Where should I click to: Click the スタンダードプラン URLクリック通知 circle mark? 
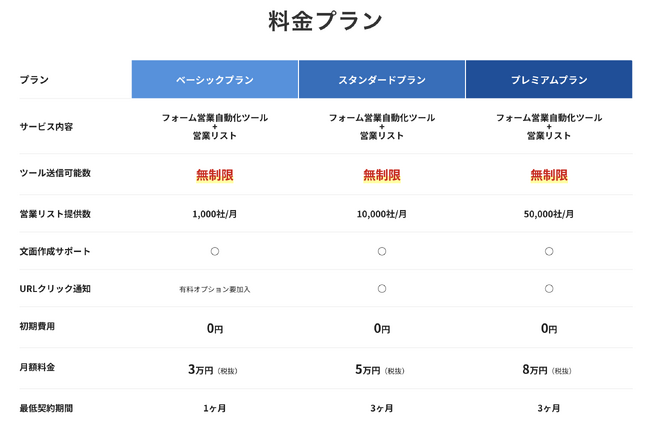382,289
